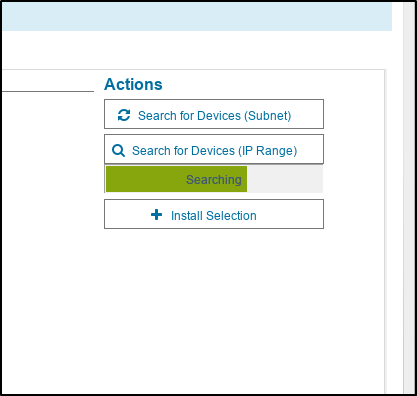417x396 pixels.
Task: Start Search for Devices (Subnet)
Action: 214,114
